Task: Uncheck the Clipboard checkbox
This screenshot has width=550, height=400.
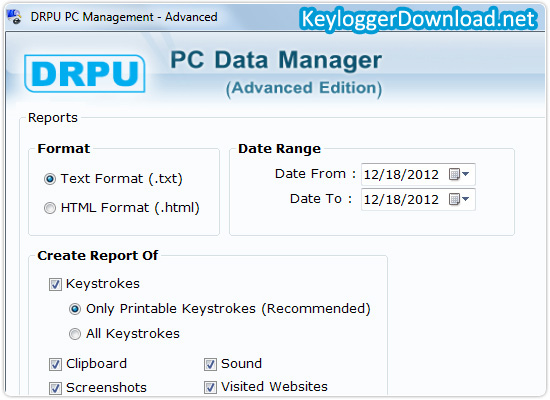Action: click(55, 364)
